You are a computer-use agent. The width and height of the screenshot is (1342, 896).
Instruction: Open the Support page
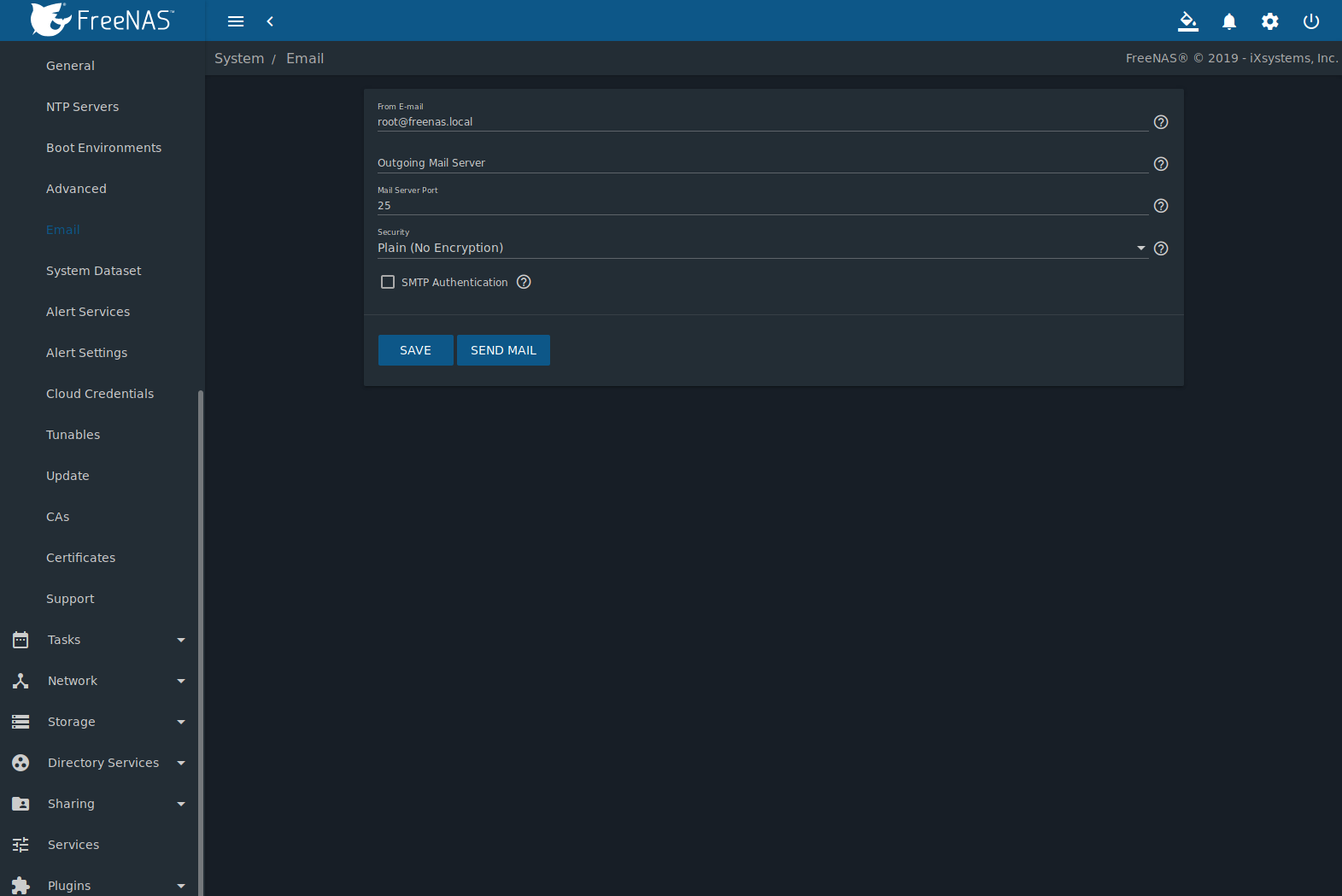pos(70,599)
